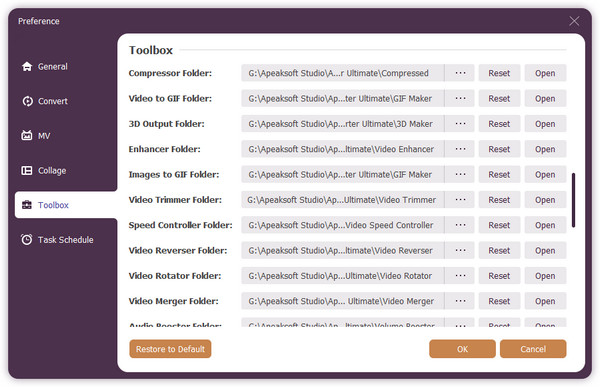Image resolution: width=600 pixels, height=387 pixels.
Task: Click the Convert circular arrows icon
Action: tap(28, 101)
